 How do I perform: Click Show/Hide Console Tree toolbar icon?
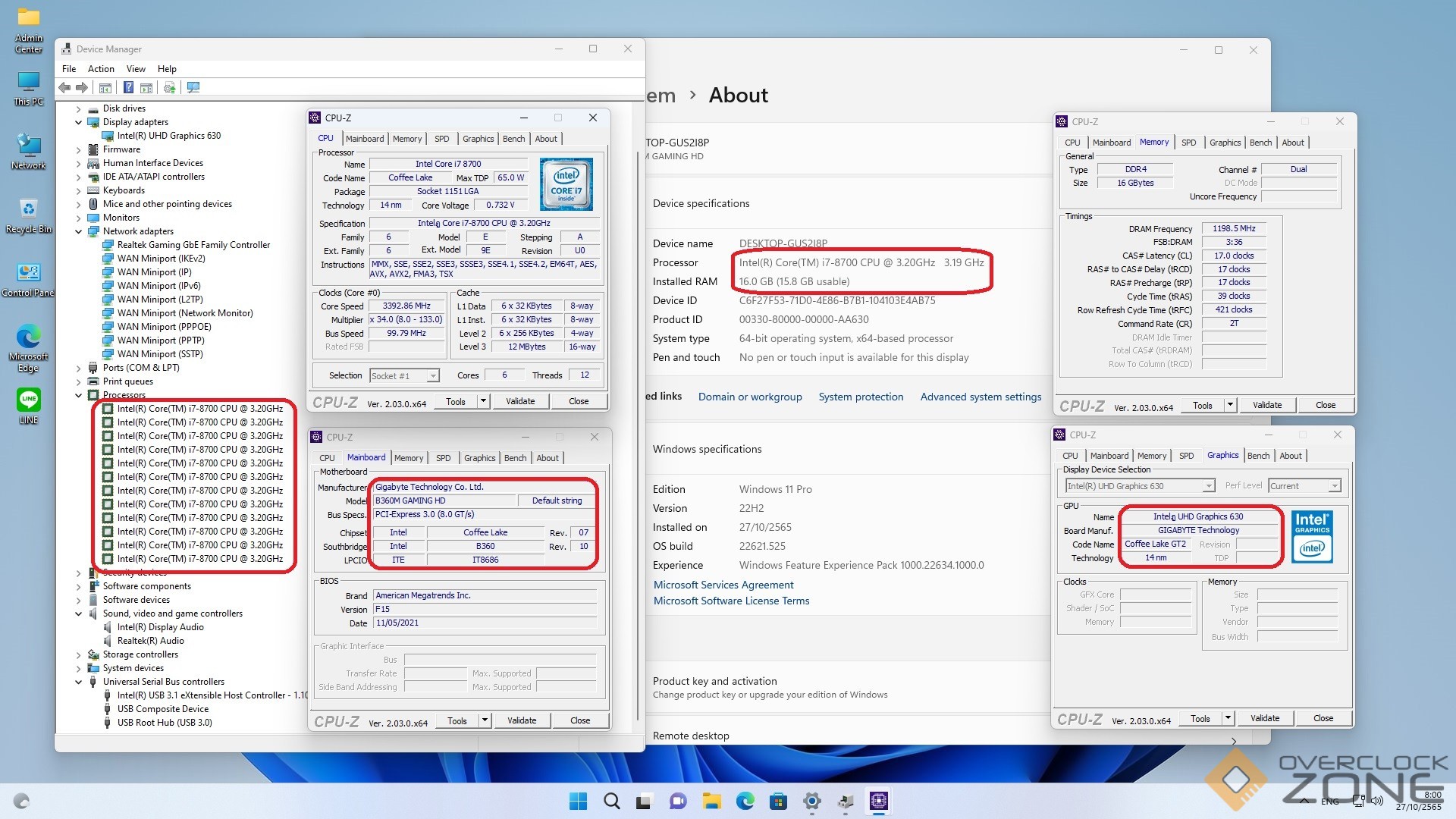105,88
